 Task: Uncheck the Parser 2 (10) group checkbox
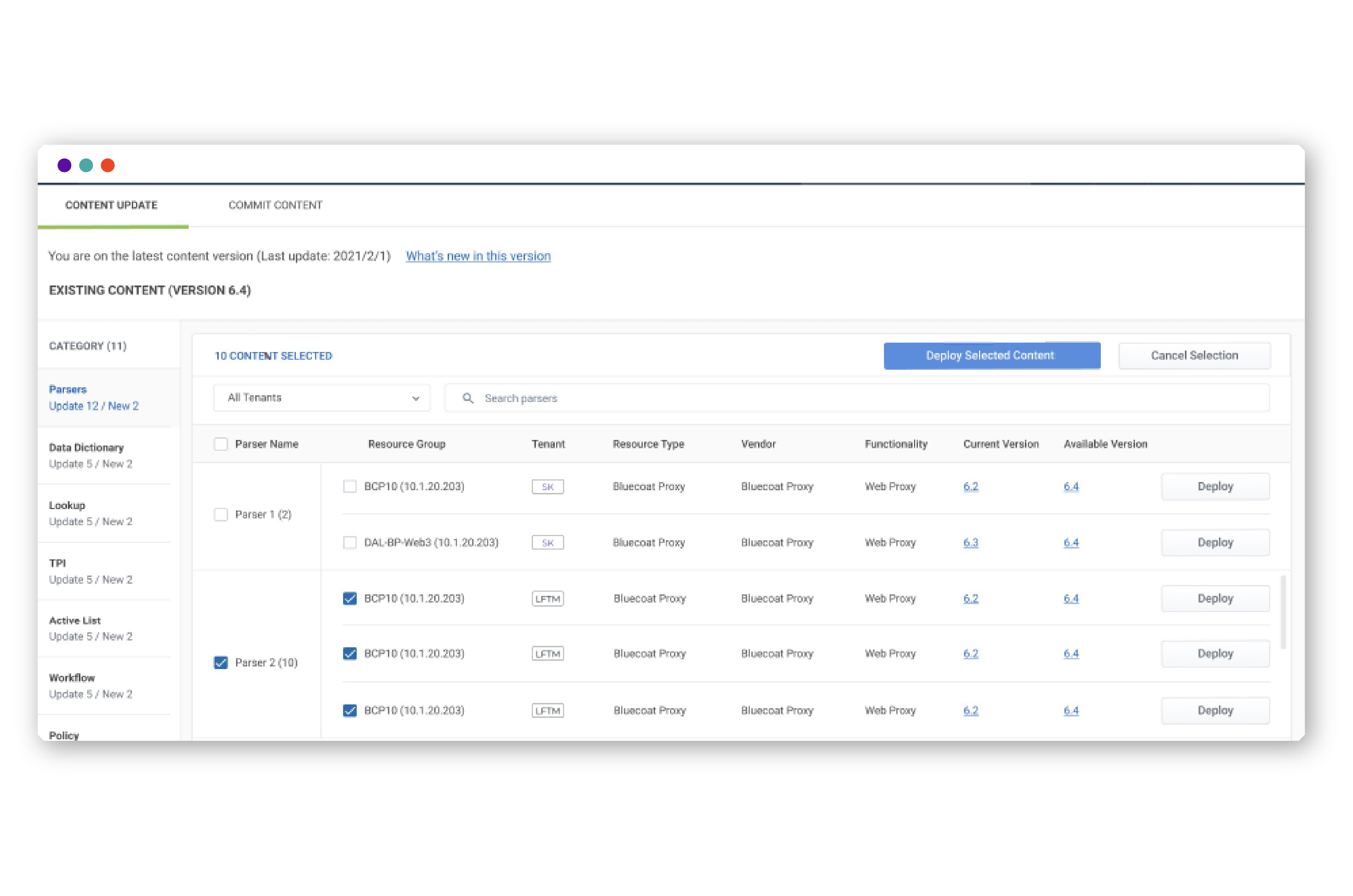[221, 663]
